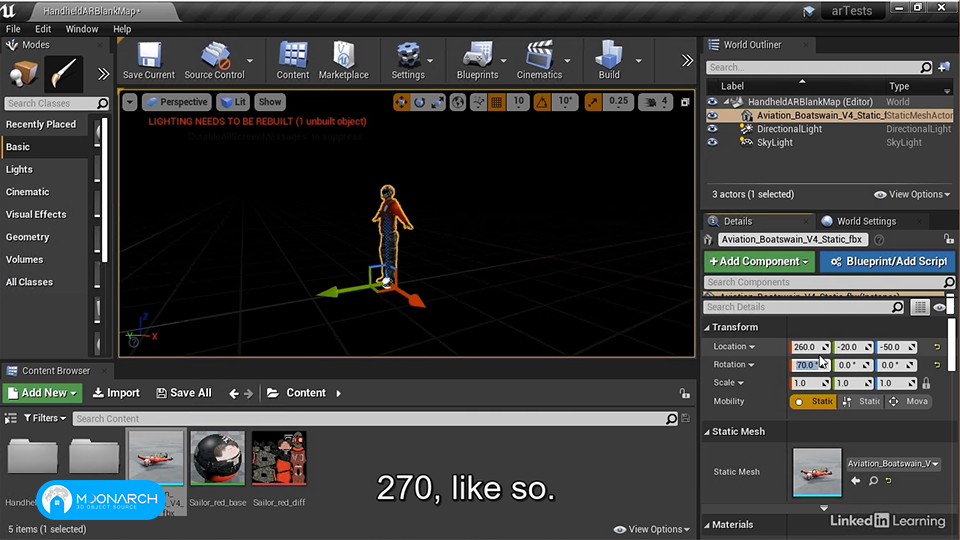This screenshot has width=960, height=540.
Task: Expand the Add Component dropdown
Action: click(759, 261)
